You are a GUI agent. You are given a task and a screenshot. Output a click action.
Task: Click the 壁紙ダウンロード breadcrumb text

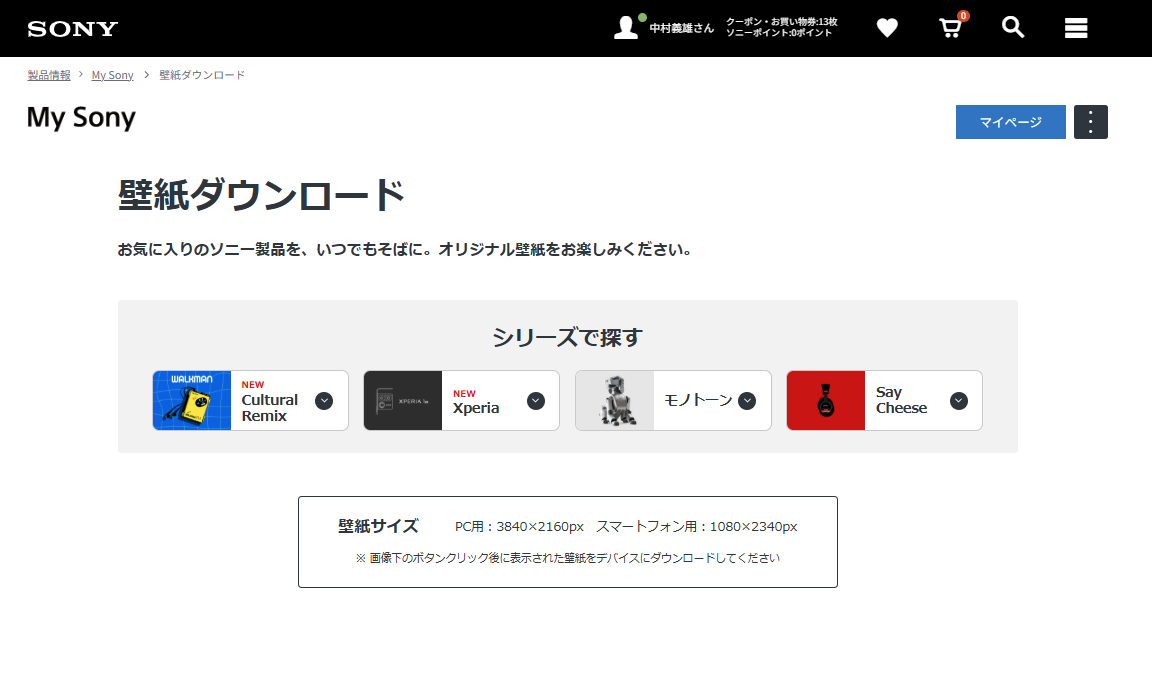(x=202, y=75)
